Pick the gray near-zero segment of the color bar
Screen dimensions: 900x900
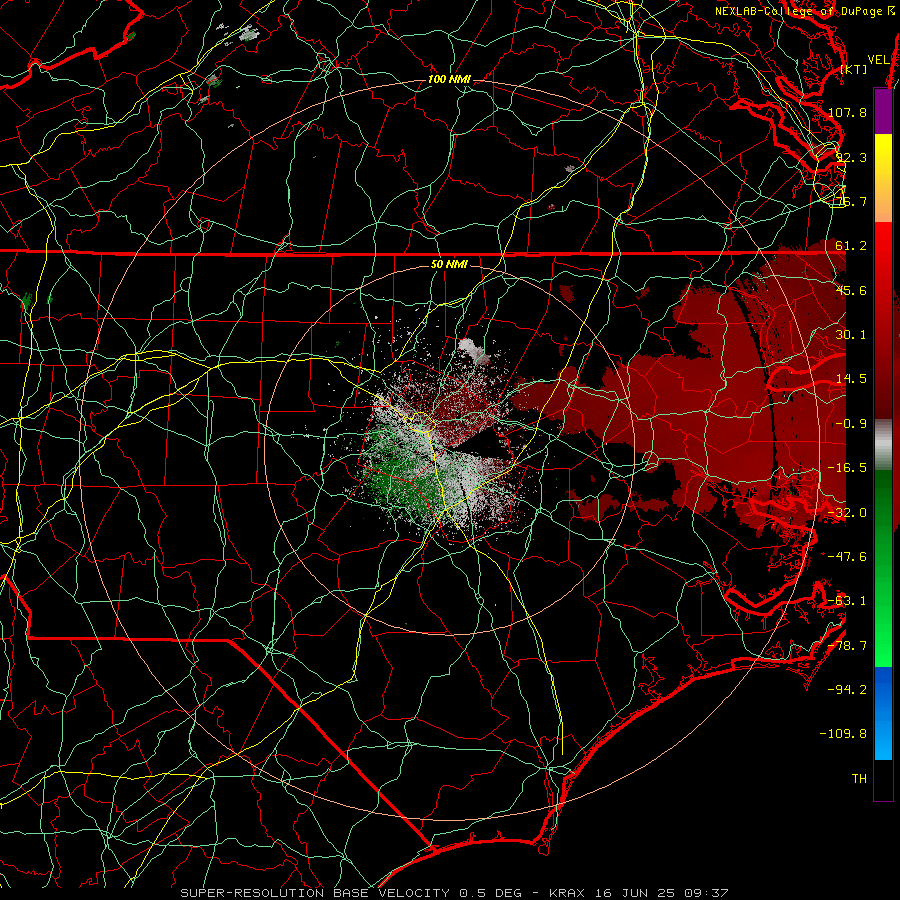(x=883, y=444)
